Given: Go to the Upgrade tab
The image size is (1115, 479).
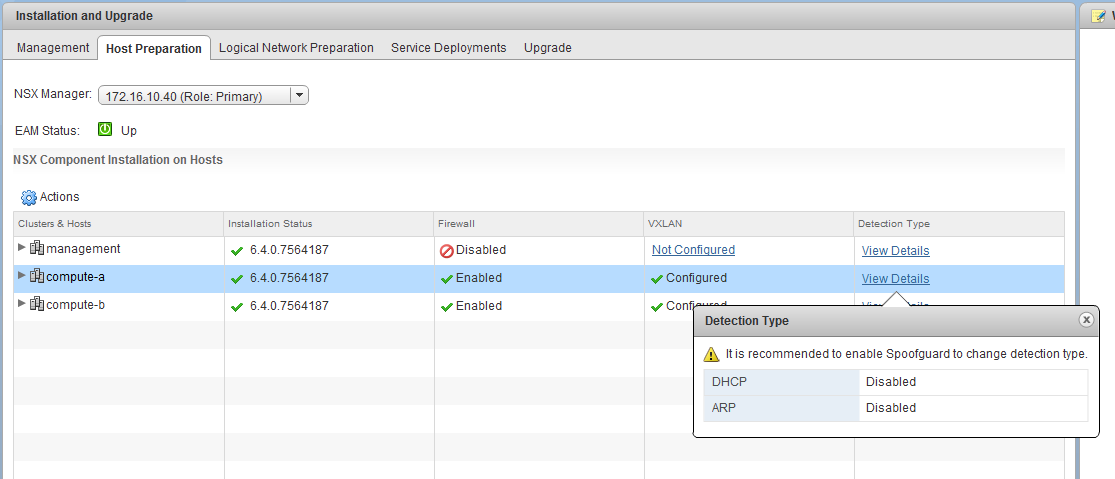Looking at the screenshot, I should 547,48.
